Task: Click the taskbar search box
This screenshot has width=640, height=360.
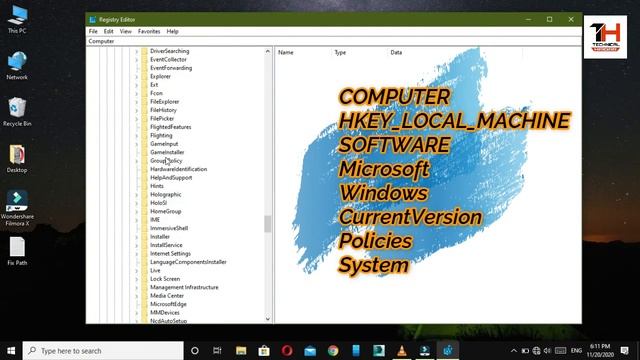Action: tap(103, 351)
